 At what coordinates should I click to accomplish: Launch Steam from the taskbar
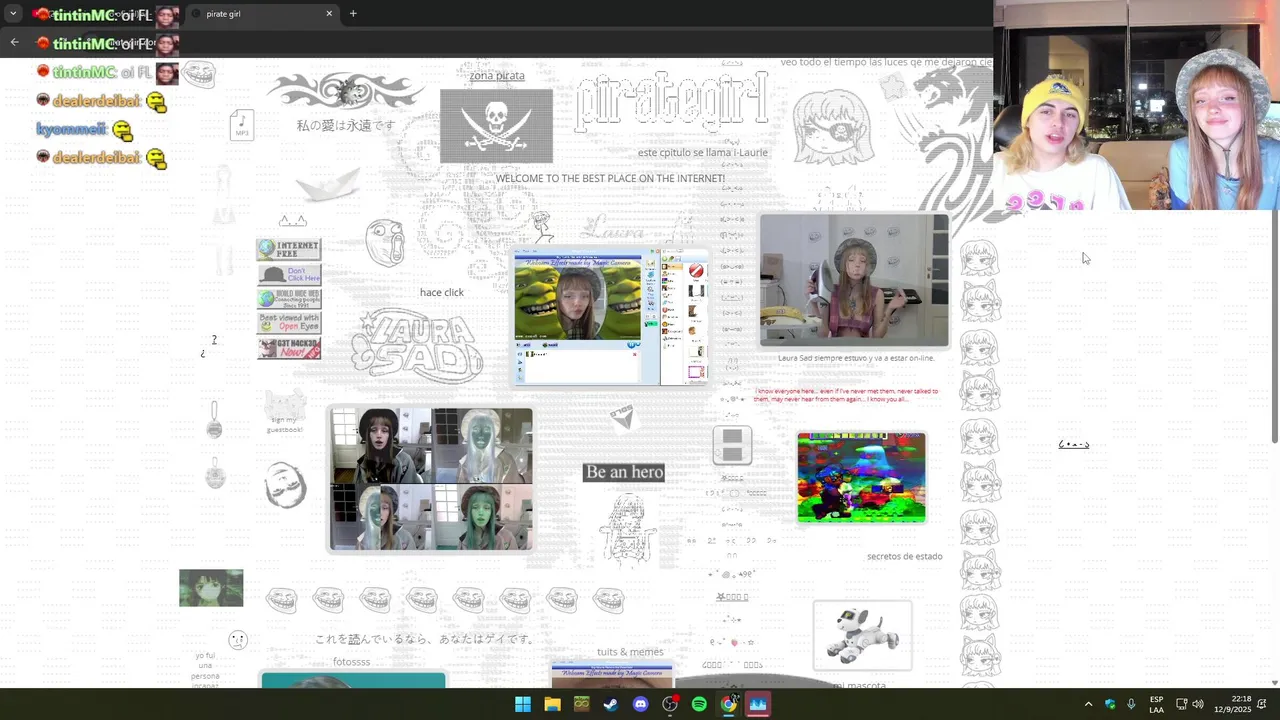[611, 704]
